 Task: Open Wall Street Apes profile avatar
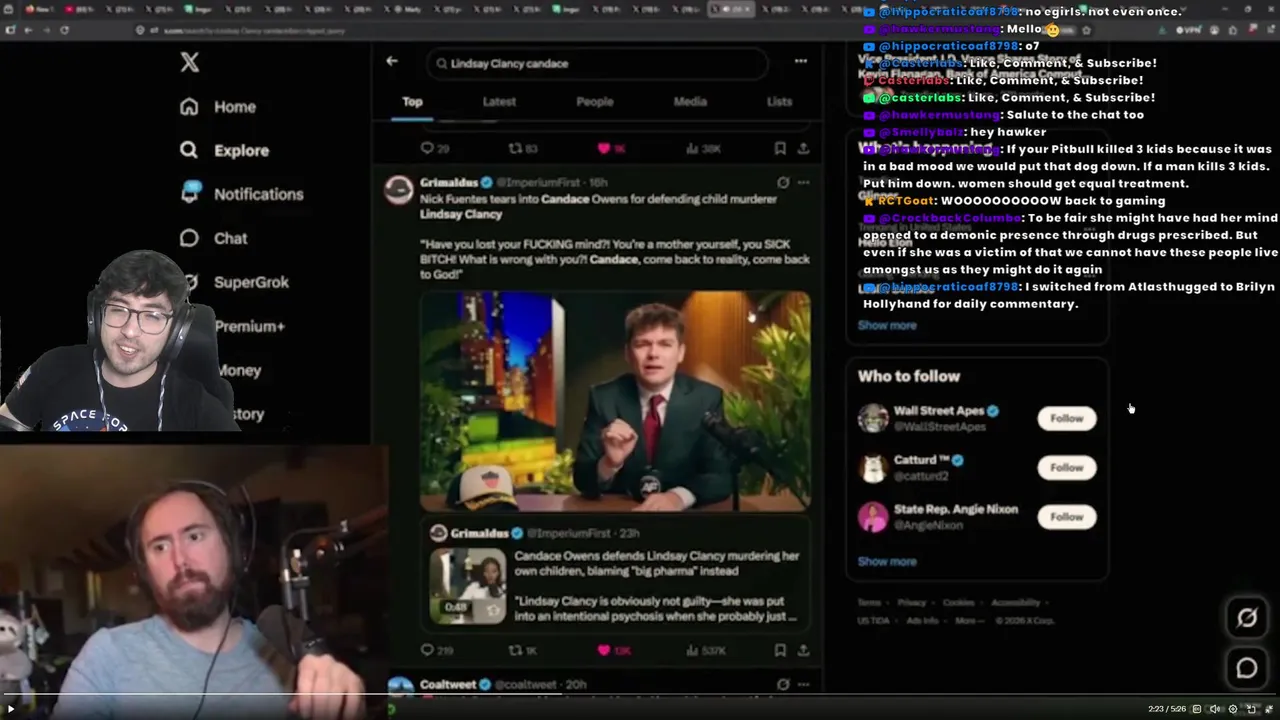[x=873, y=418]
